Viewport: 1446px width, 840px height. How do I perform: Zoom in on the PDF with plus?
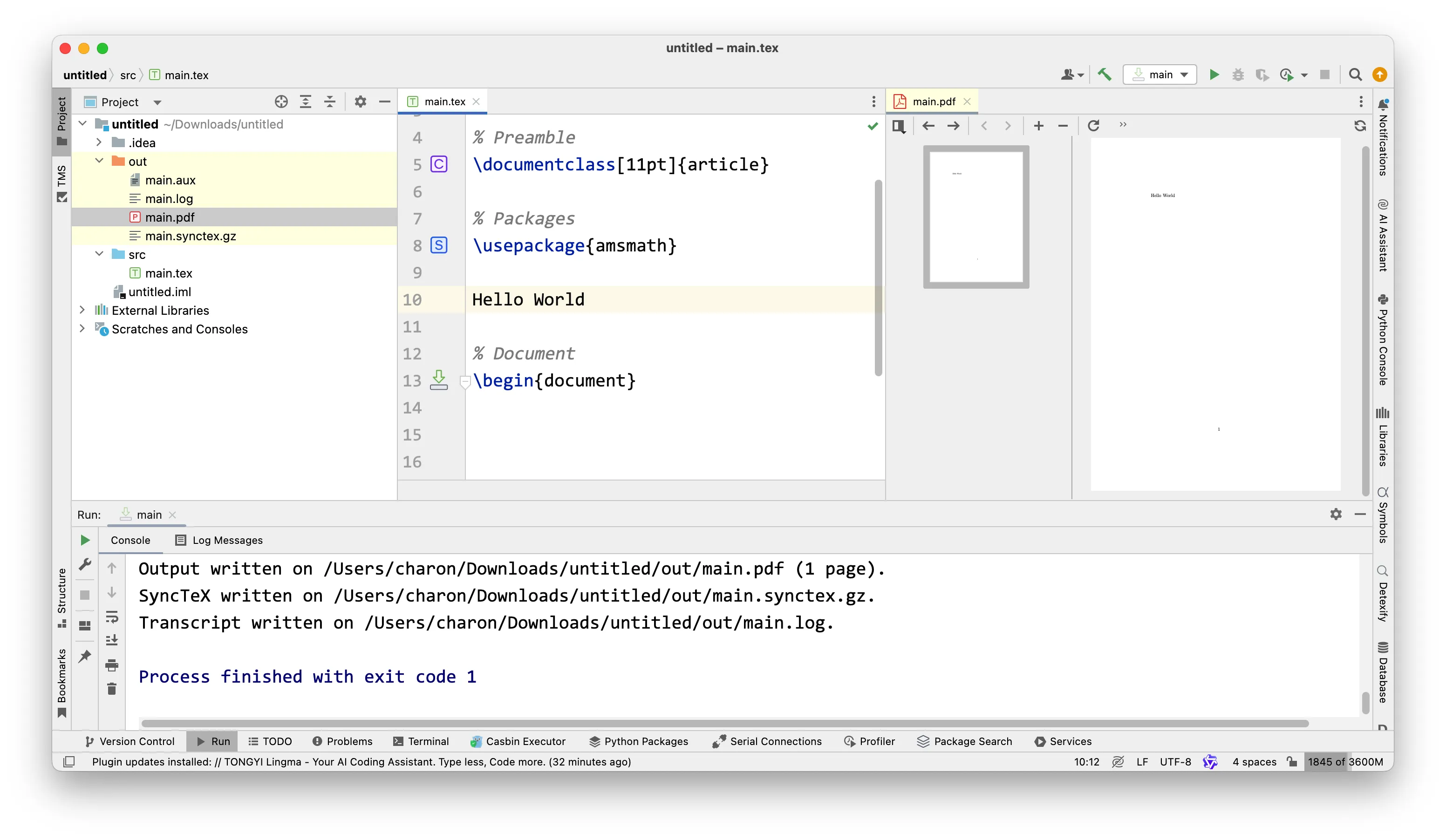[x=1038, y=126]
